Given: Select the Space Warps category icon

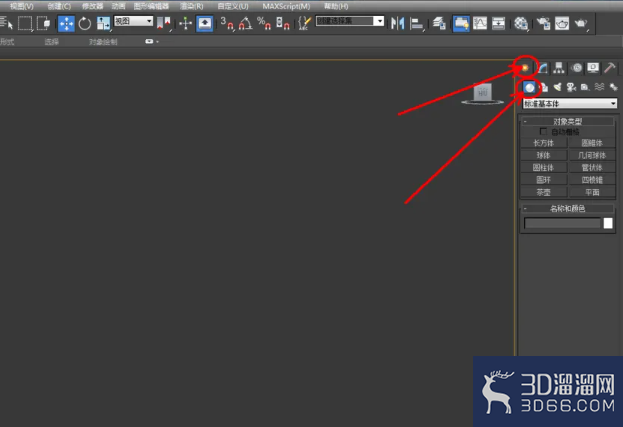Looking at the screenshot, I should click(x=599, y=87).
